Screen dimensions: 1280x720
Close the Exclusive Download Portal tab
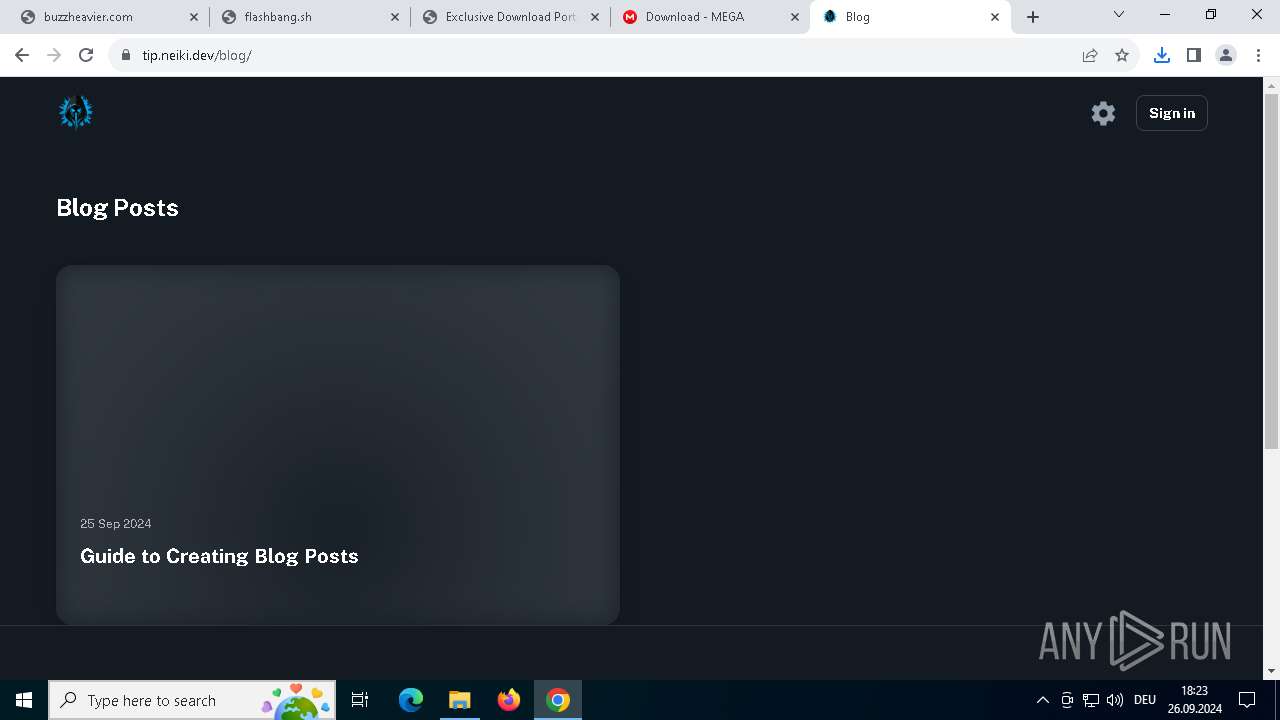coord(595,17)
